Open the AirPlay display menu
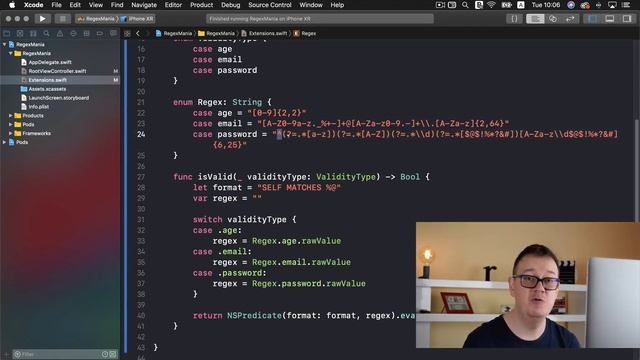This screenshot has width=640, height=360. pyautogui.click(x=612, y=5)
